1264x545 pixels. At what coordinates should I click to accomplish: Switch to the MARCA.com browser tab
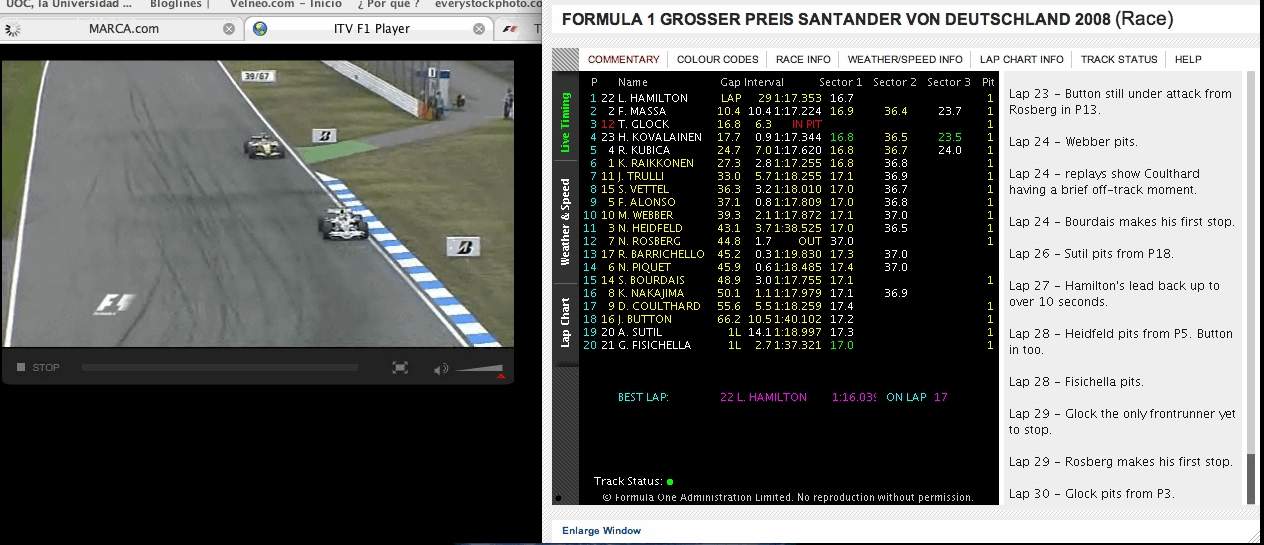pyautogui.click(x=123, y=29)
